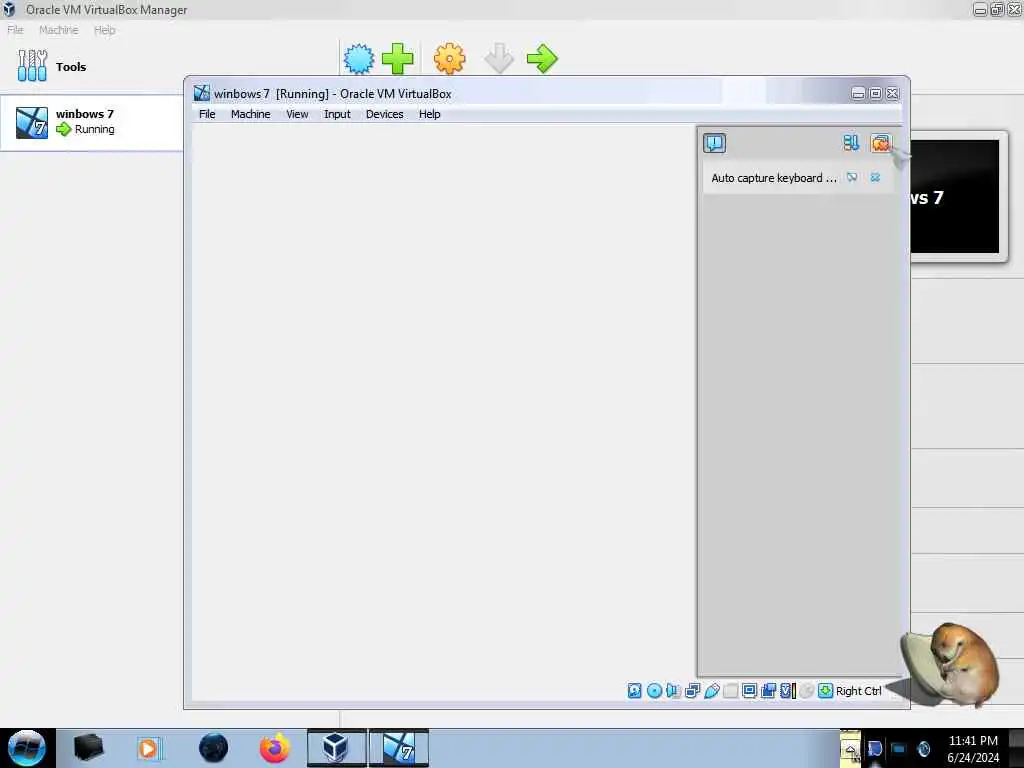Viewport: 1024px width, 768px height.
Task: Click the shared folders status bar icon
Action: point(769,691)
